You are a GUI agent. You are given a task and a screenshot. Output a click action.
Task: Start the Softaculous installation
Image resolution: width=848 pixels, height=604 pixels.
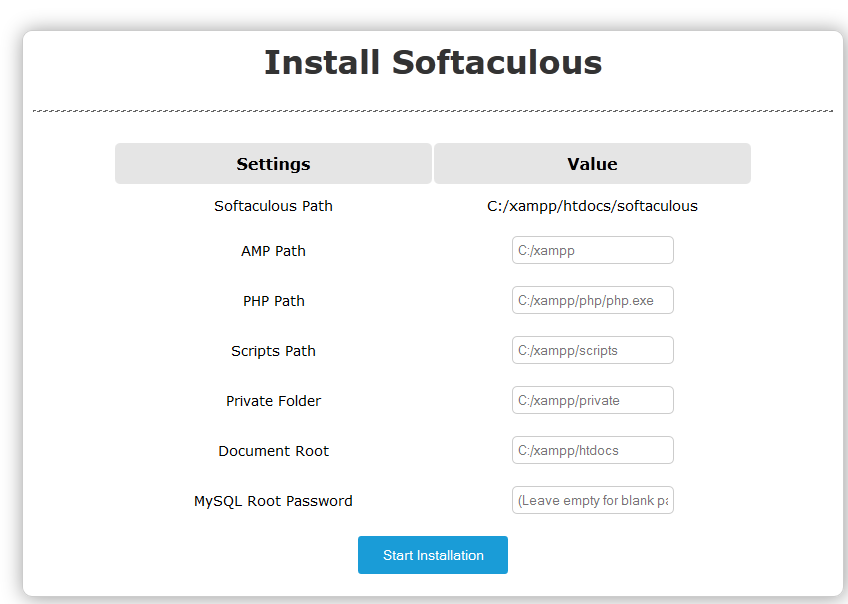433,555
